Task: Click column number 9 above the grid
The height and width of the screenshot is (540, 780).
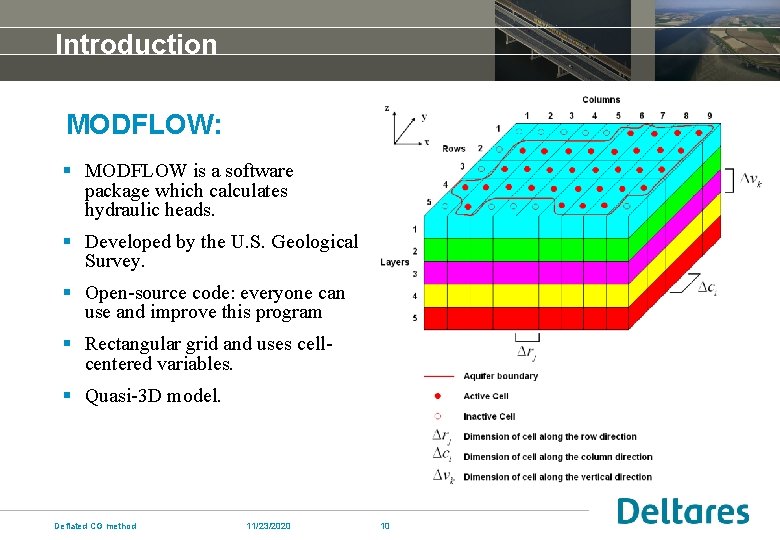Action: tap(710, 115)
